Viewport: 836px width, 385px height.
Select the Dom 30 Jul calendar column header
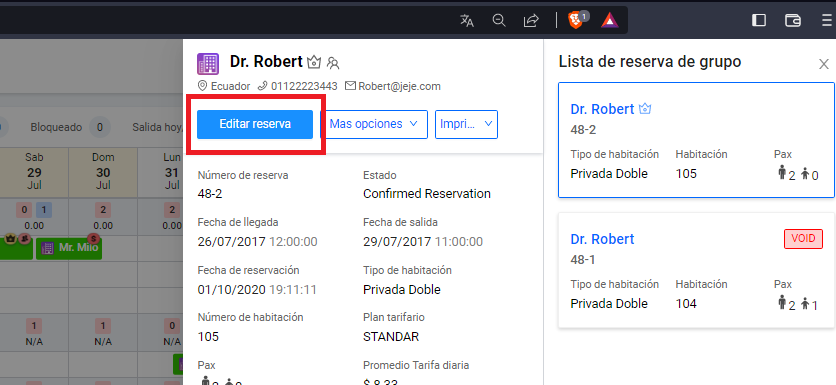point(103,172)
